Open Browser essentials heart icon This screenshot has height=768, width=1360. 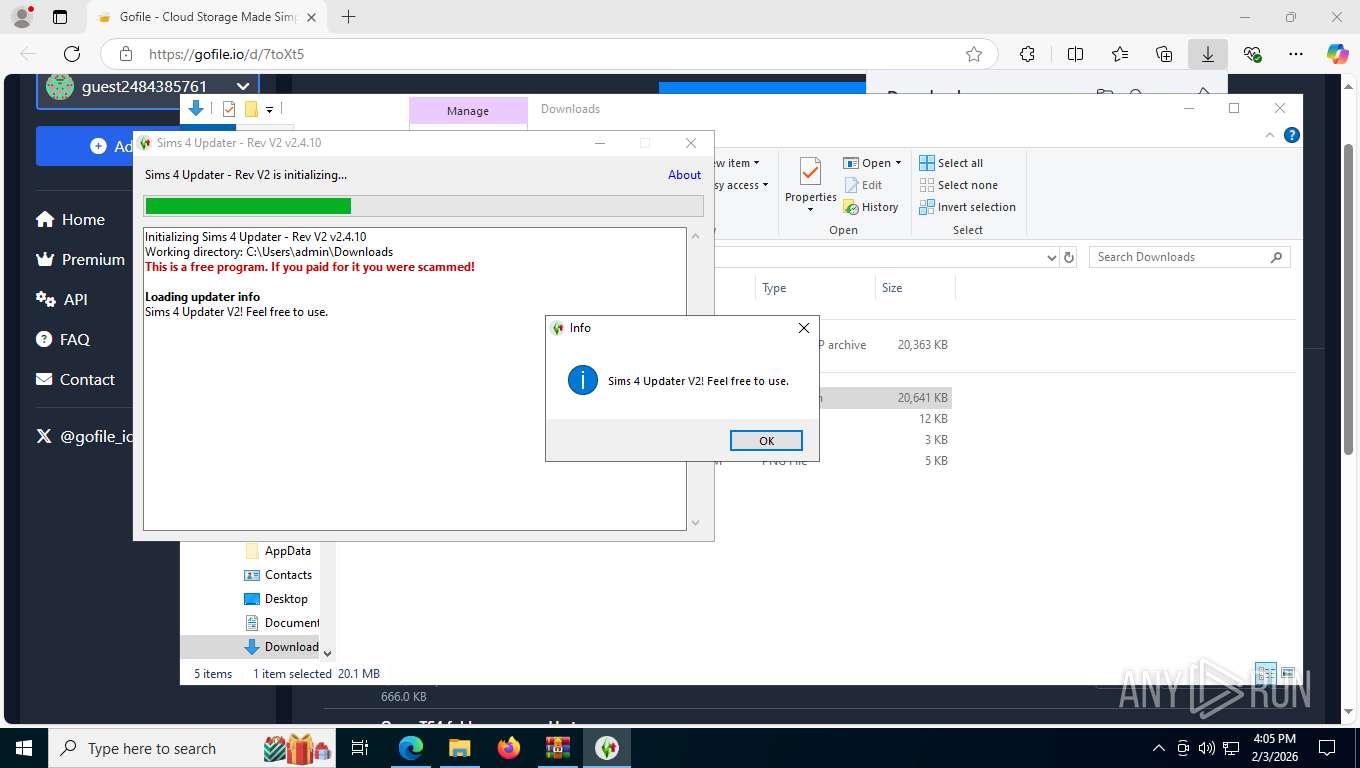[1252, 54]
